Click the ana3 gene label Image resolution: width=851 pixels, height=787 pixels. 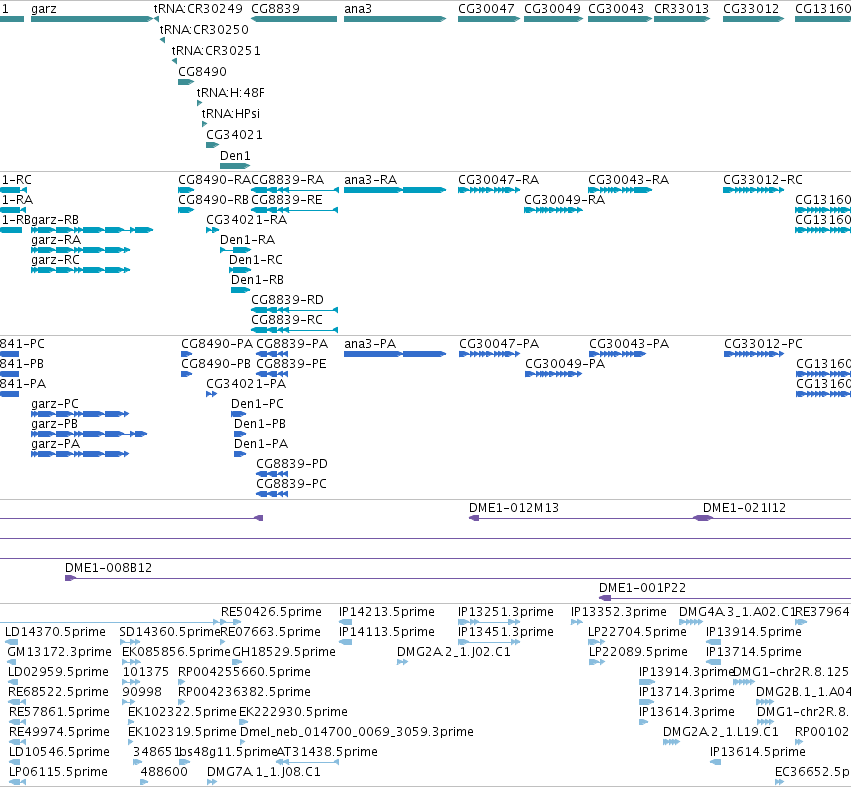point(358,9)
